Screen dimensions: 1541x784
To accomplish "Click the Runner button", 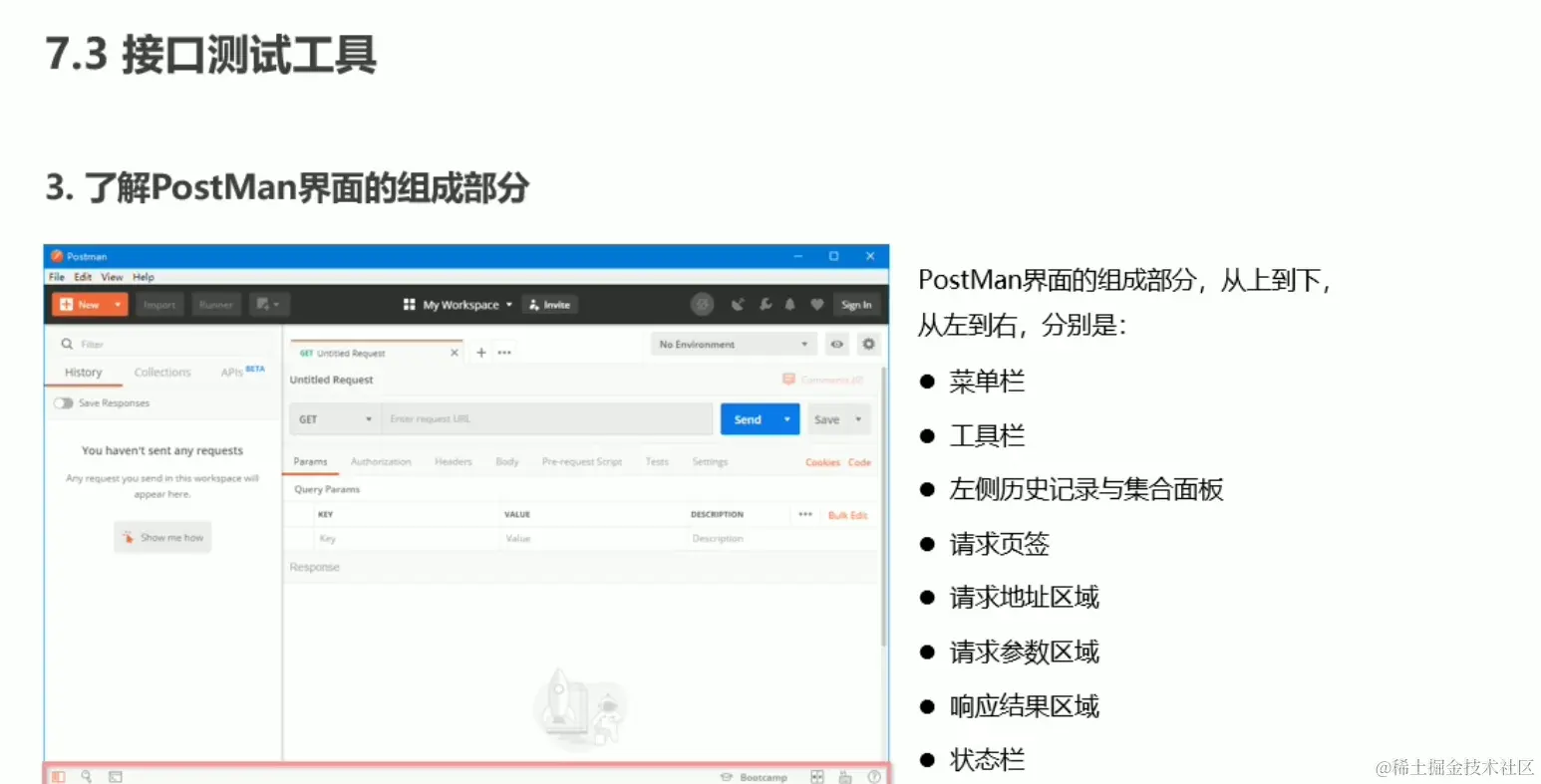I will click(x=216, y=305).
